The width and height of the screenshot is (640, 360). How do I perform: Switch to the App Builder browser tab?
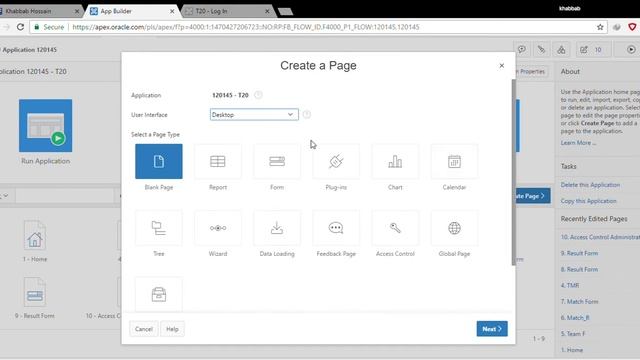131,11
